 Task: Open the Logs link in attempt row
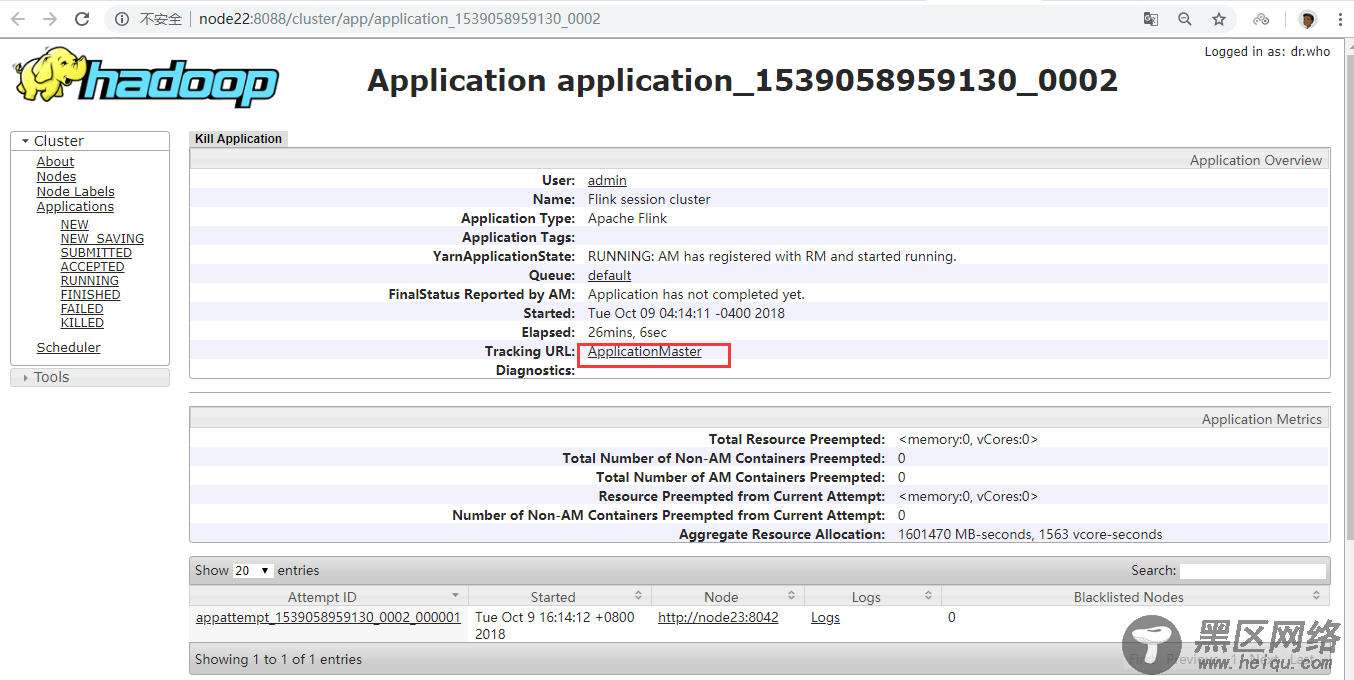[825, 618]
